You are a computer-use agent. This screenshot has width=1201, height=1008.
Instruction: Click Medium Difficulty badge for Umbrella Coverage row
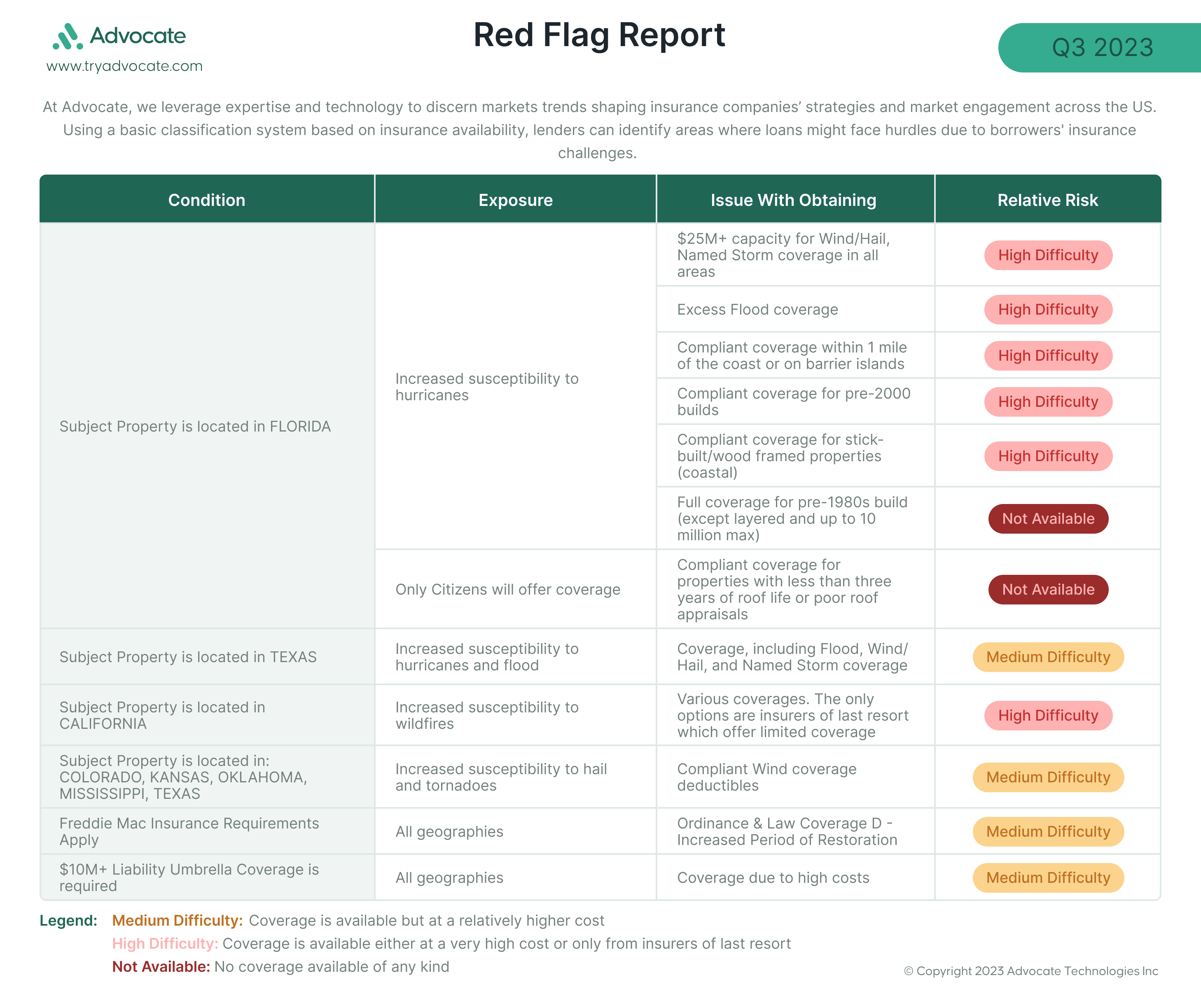point(1048,877)
